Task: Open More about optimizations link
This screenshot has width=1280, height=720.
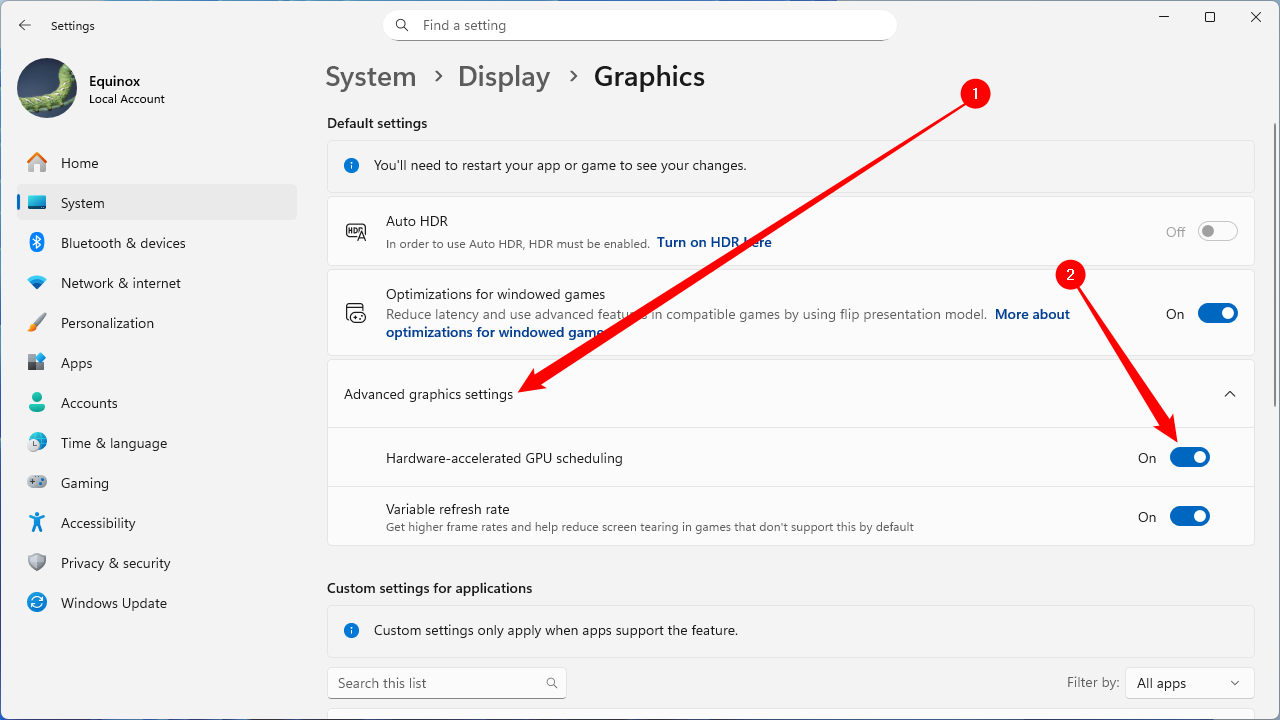Action: point(1032,314)
